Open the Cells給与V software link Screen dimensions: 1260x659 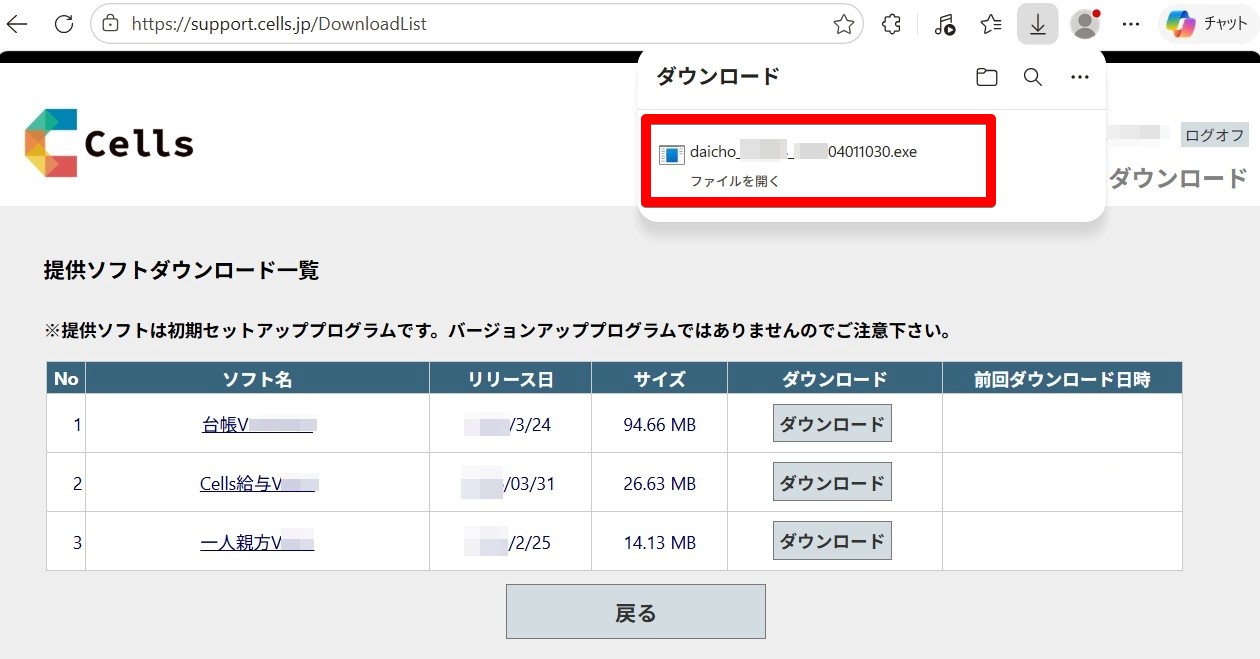coord(259,483)
